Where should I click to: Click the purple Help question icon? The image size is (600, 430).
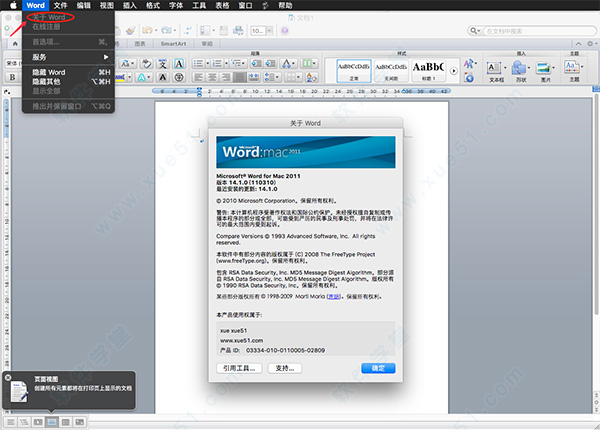[284, 31]
